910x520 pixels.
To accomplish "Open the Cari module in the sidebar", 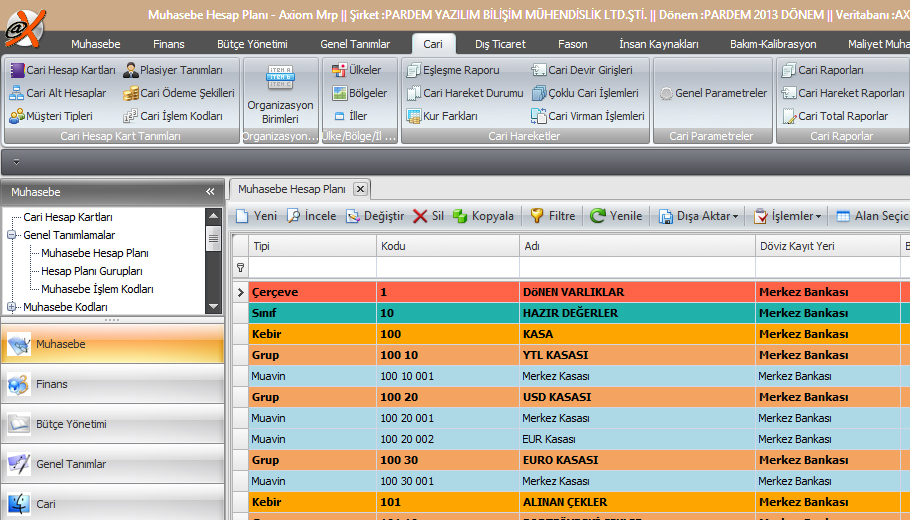I will point(113,503).
